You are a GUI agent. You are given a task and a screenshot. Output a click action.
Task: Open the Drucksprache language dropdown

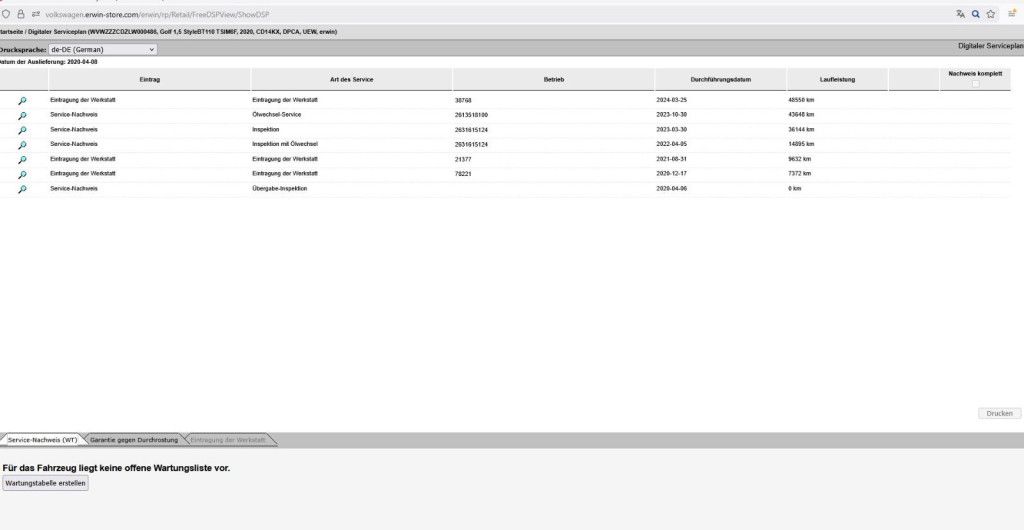pyautogui.click(x=103, y=49)
